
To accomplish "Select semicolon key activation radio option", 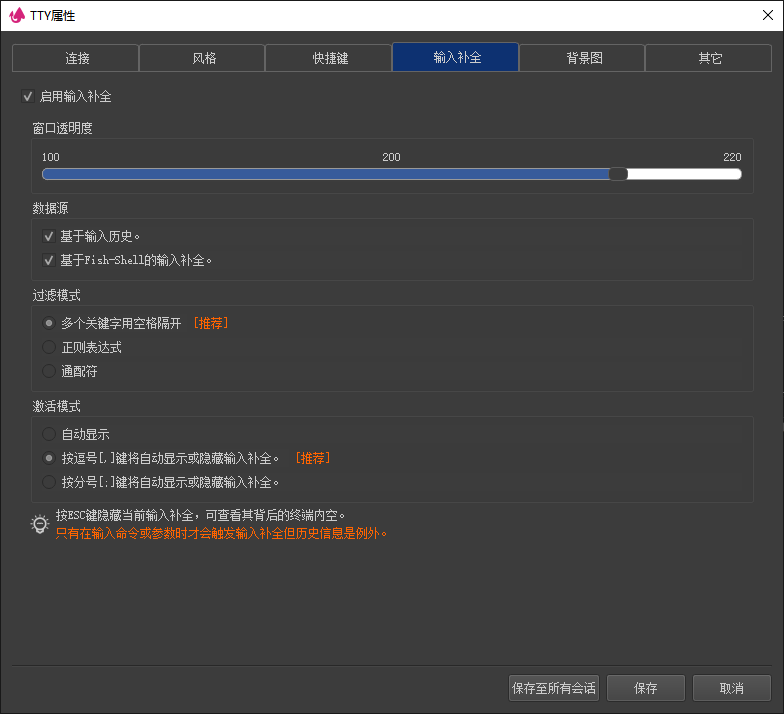I will click(49, 482).
